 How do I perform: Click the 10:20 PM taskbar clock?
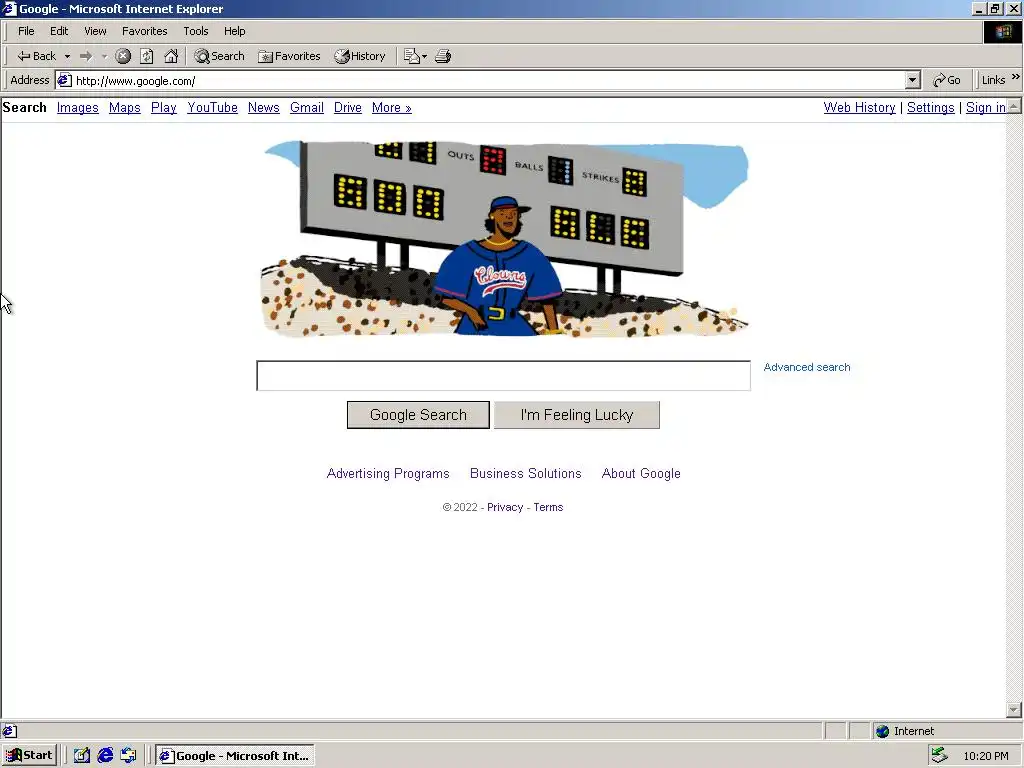(986, 756)
